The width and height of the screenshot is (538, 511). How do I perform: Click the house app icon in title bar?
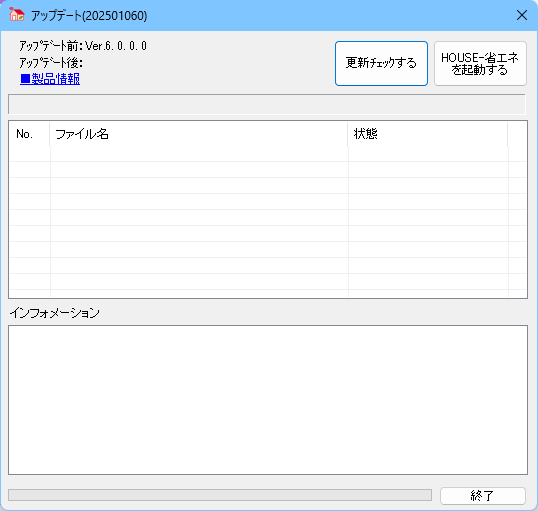point(16,15)
